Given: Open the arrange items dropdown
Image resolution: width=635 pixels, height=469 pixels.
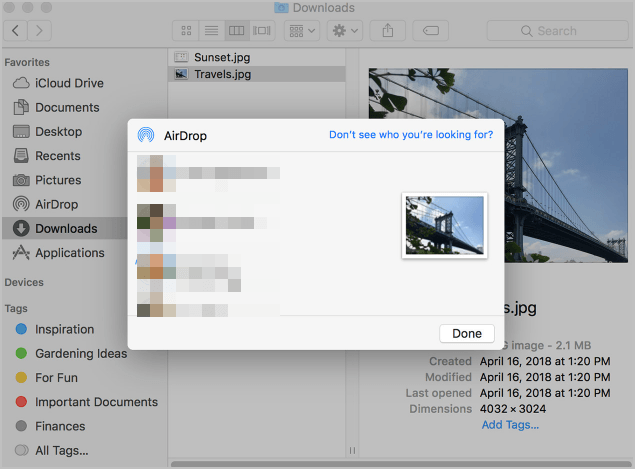Looking at the screenshot, I should pos(302,31).
